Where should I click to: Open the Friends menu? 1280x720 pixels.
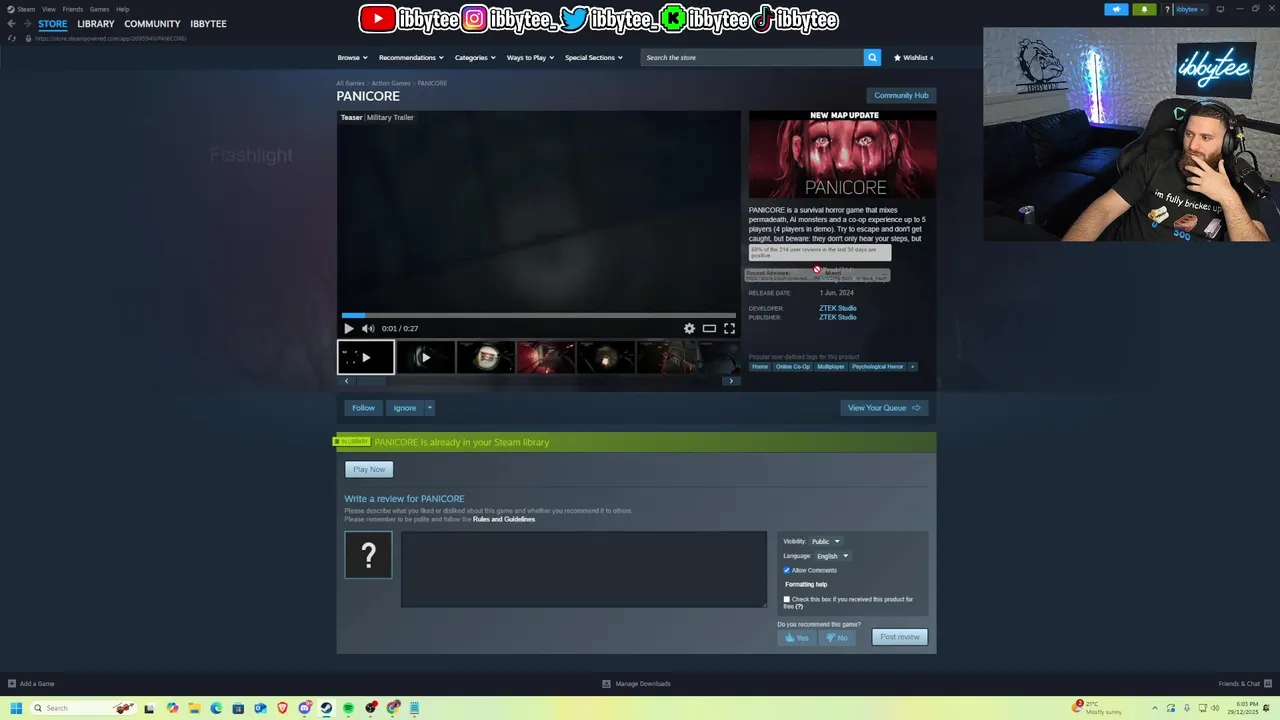[73, 9]
